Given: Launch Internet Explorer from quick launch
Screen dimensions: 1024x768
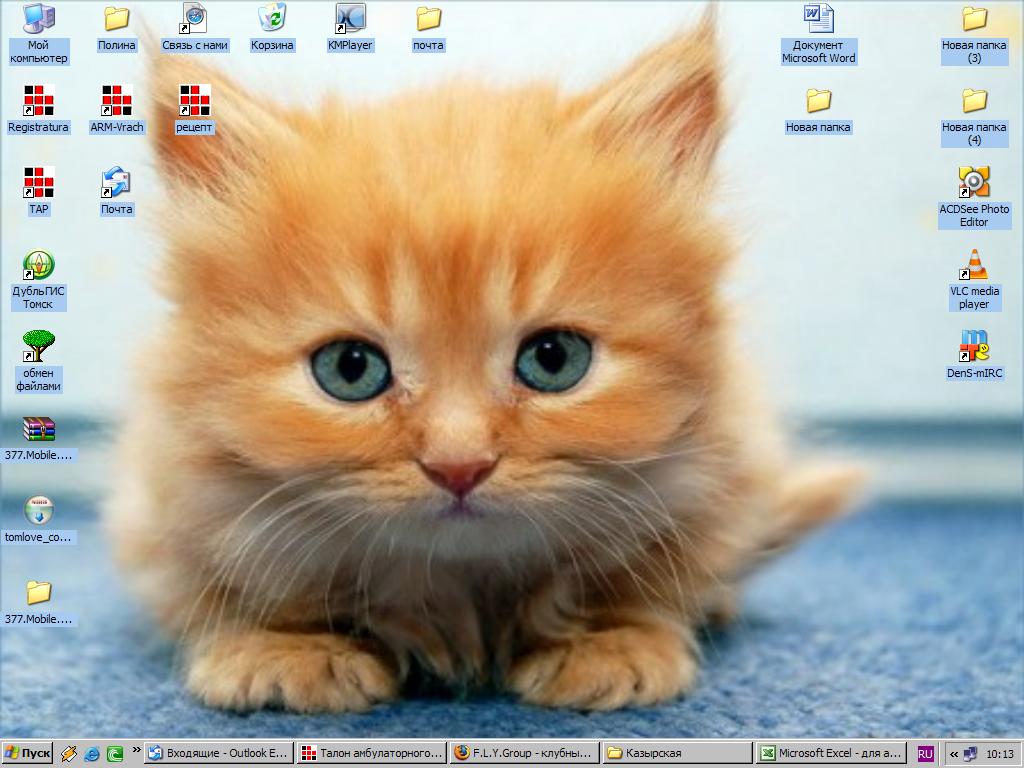Looking at the screenshot, I should tap(92, 754).
